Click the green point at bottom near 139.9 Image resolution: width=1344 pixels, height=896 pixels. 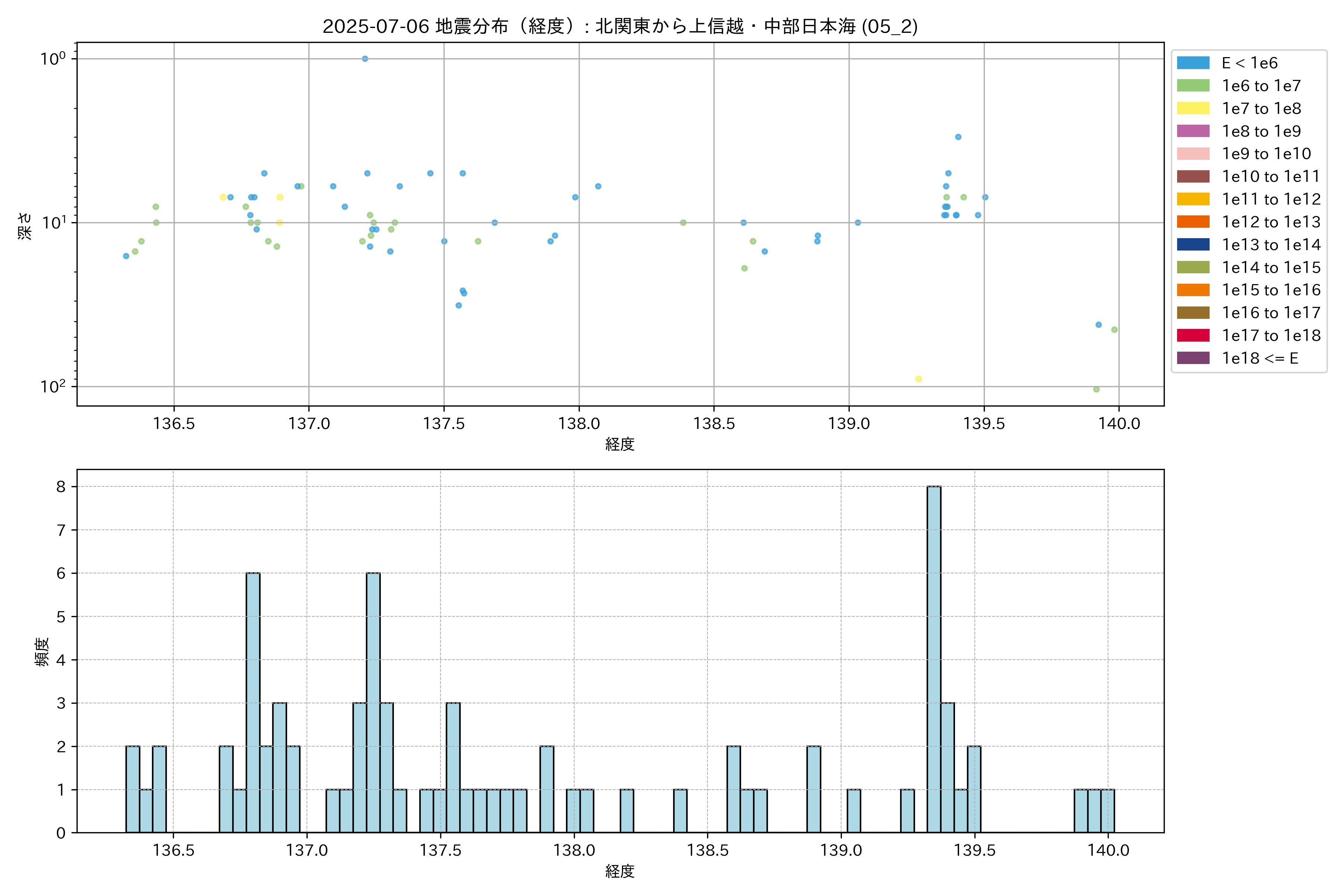point(1096,390)
